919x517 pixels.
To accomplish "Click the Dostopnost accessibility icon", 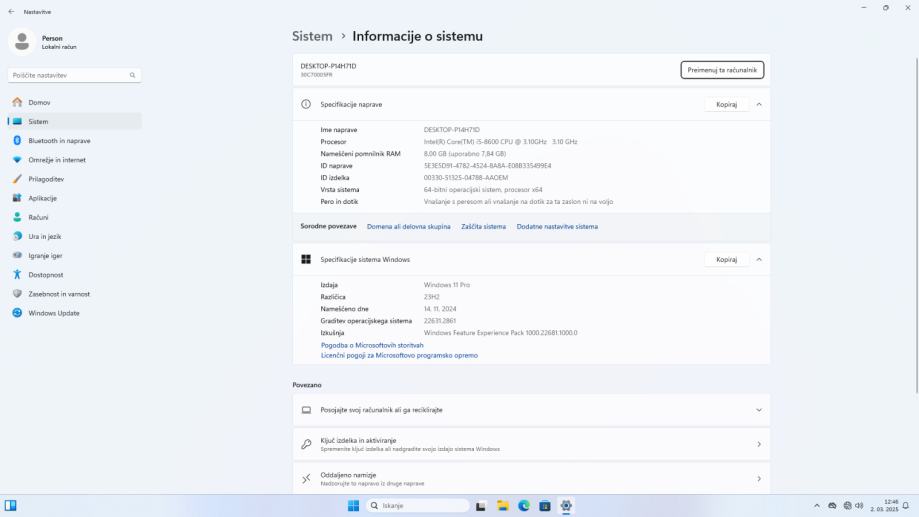I will pos(17,274).
